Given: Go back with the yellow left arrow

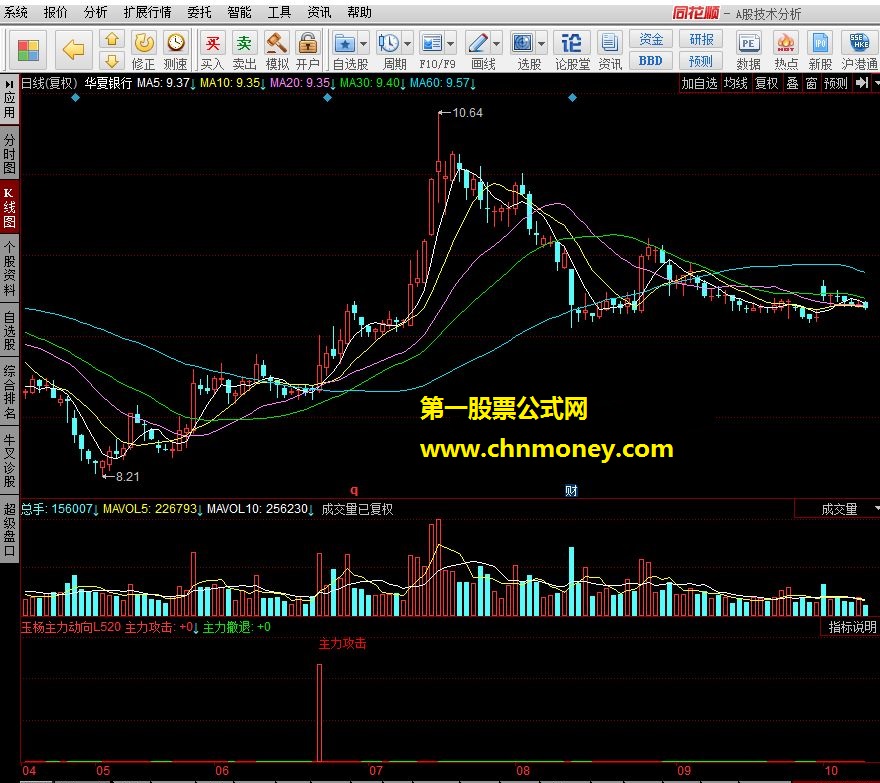Looking at the screenshot, I should point(73,50).
